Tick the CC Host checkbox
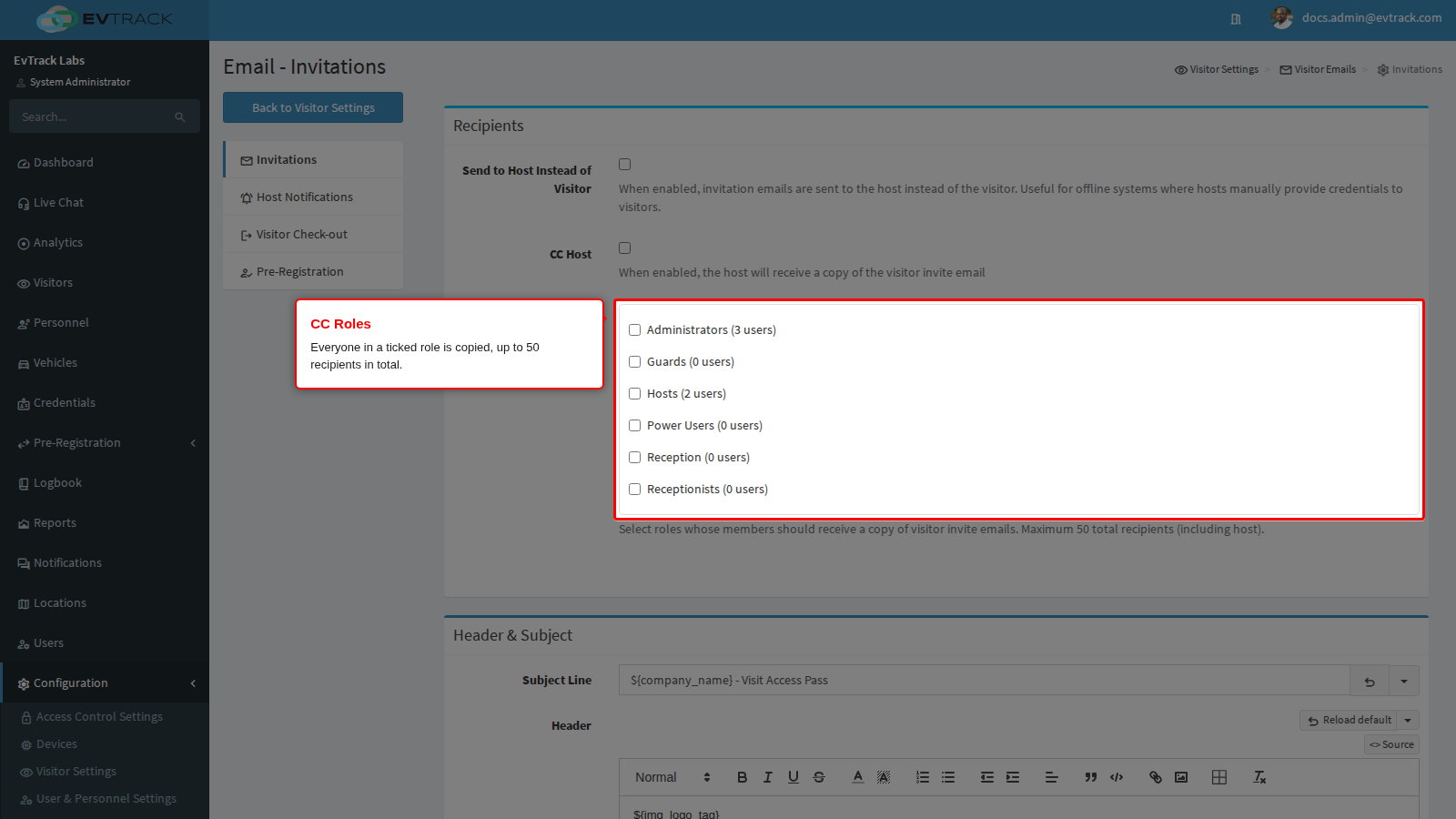The image size is (1456, 819). tap(625, 248)
